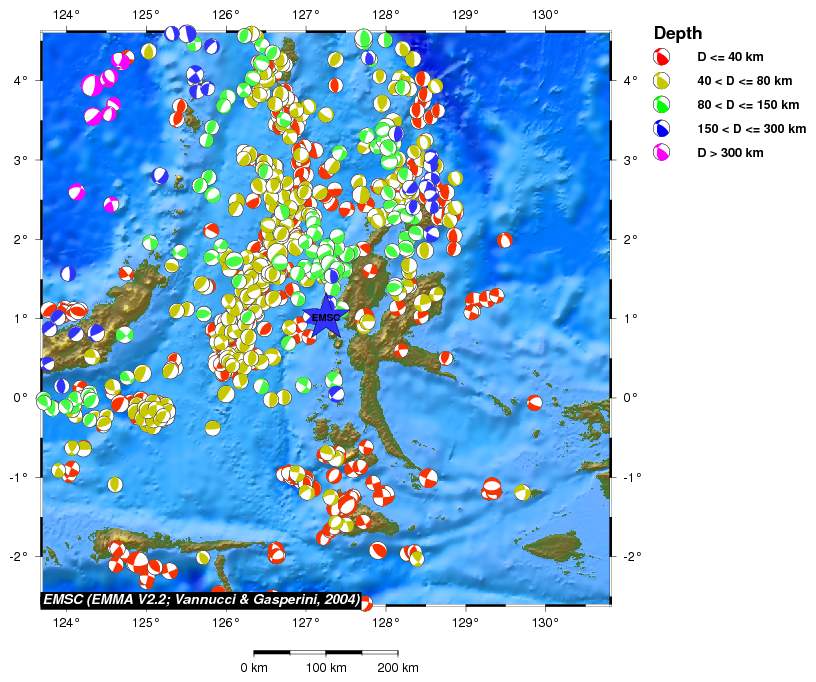Click the red D <= 40 km legend beachball
816x682 pixels.
pyautogui.click(x=661, y=57)
